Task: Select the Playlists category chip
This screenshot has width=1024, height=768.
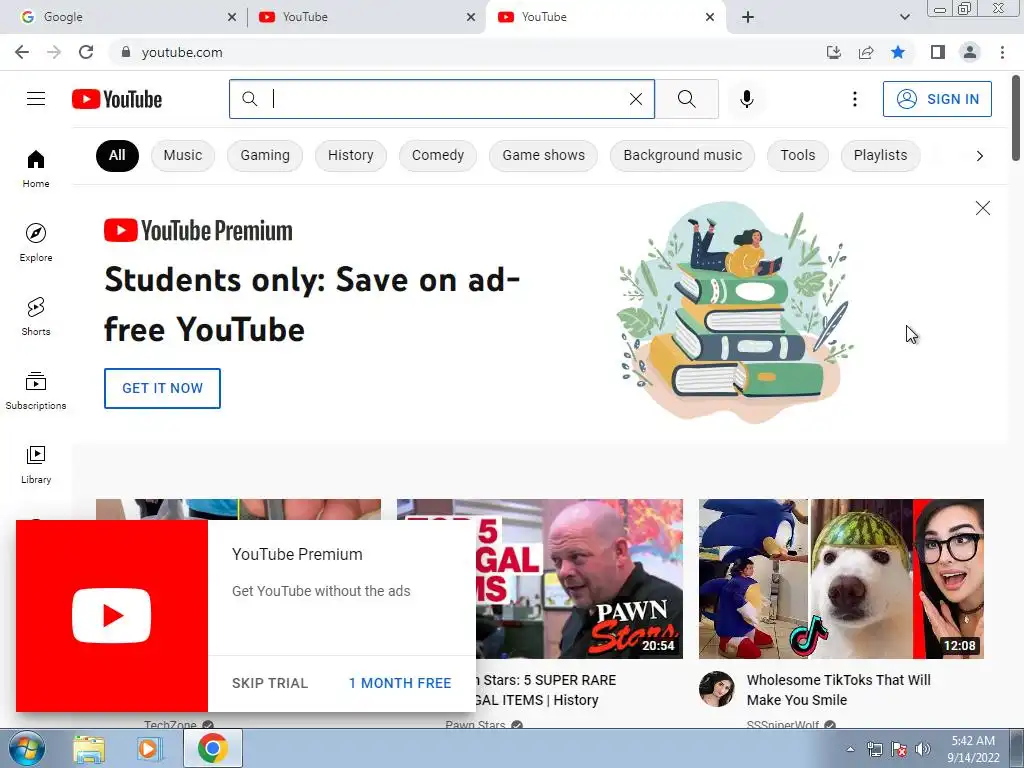Action: click(880, 155)
